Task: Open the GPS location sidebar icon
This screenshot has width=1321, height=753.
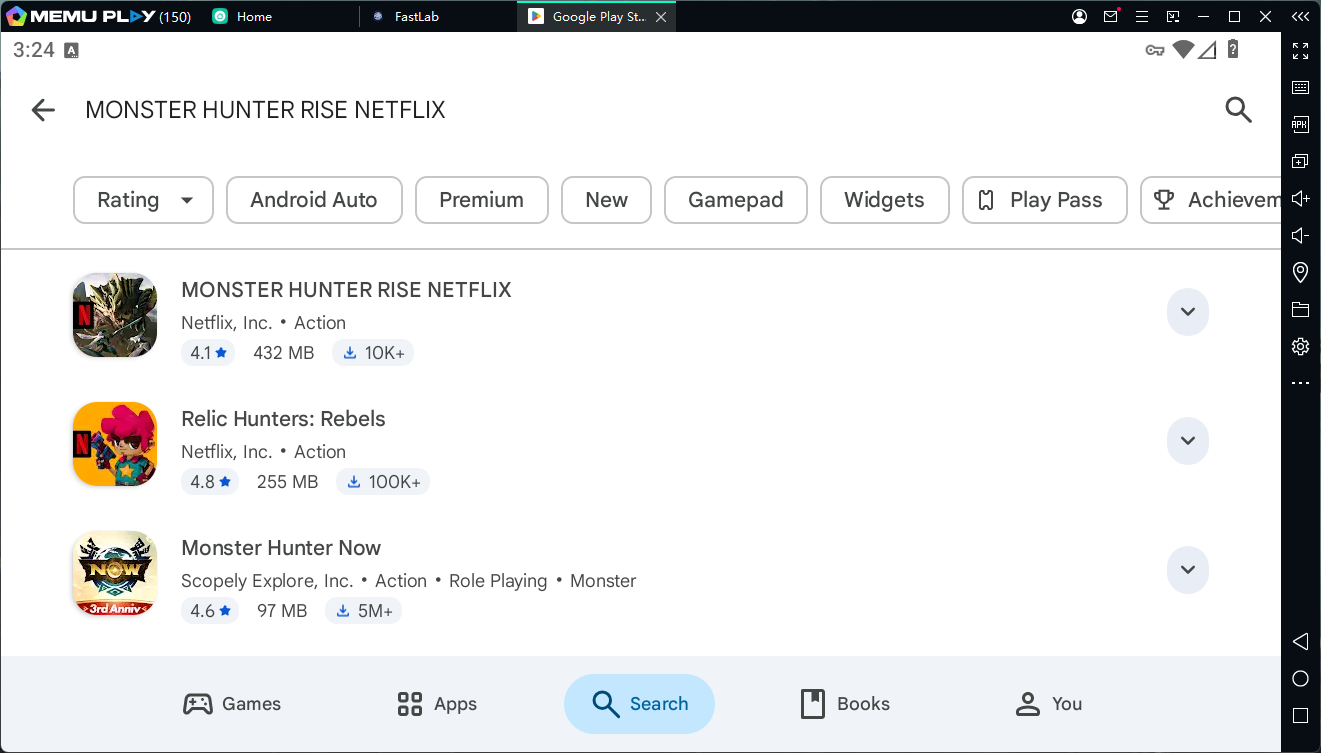Action: (x=1300, y=272)
